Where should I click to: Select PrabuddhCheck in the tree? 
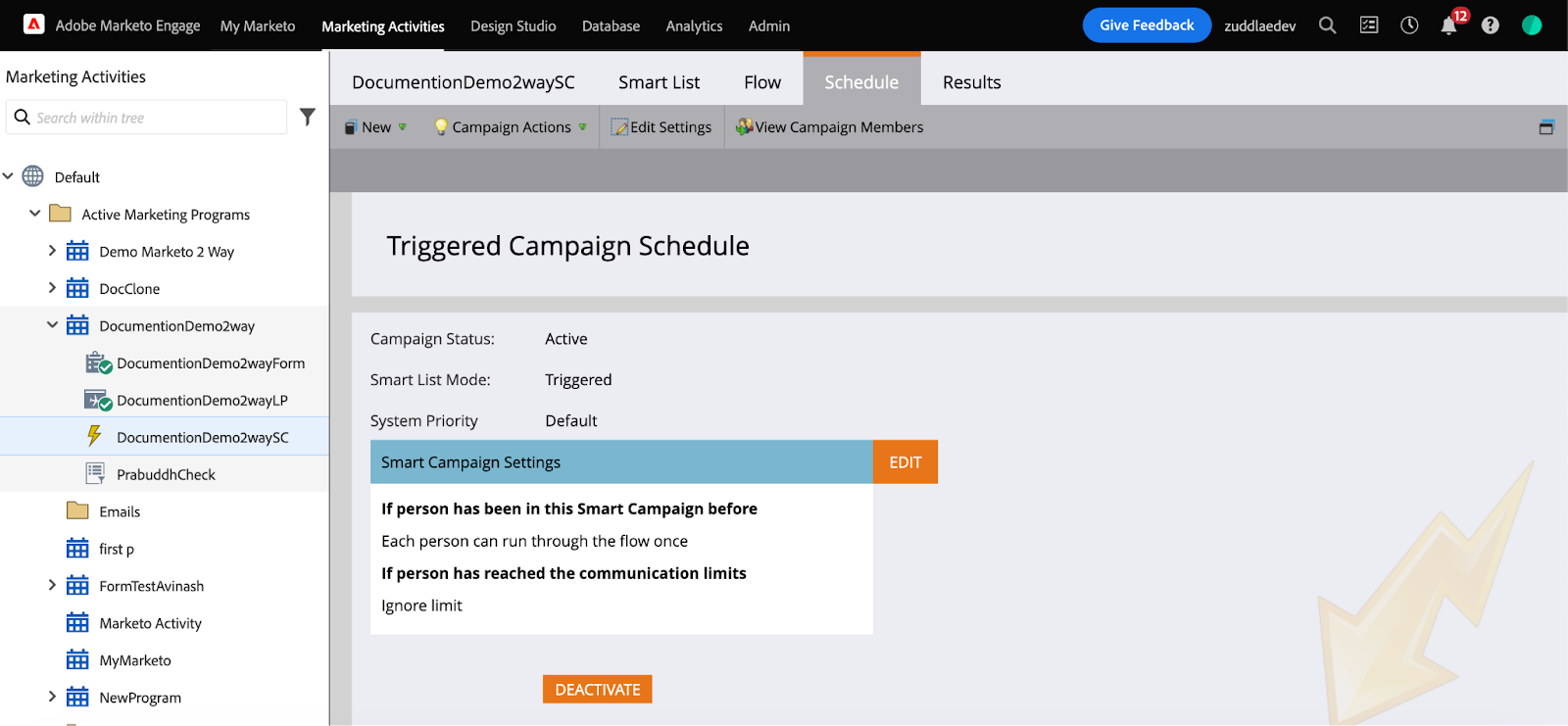pyautogui.click(x=166, y=474)
